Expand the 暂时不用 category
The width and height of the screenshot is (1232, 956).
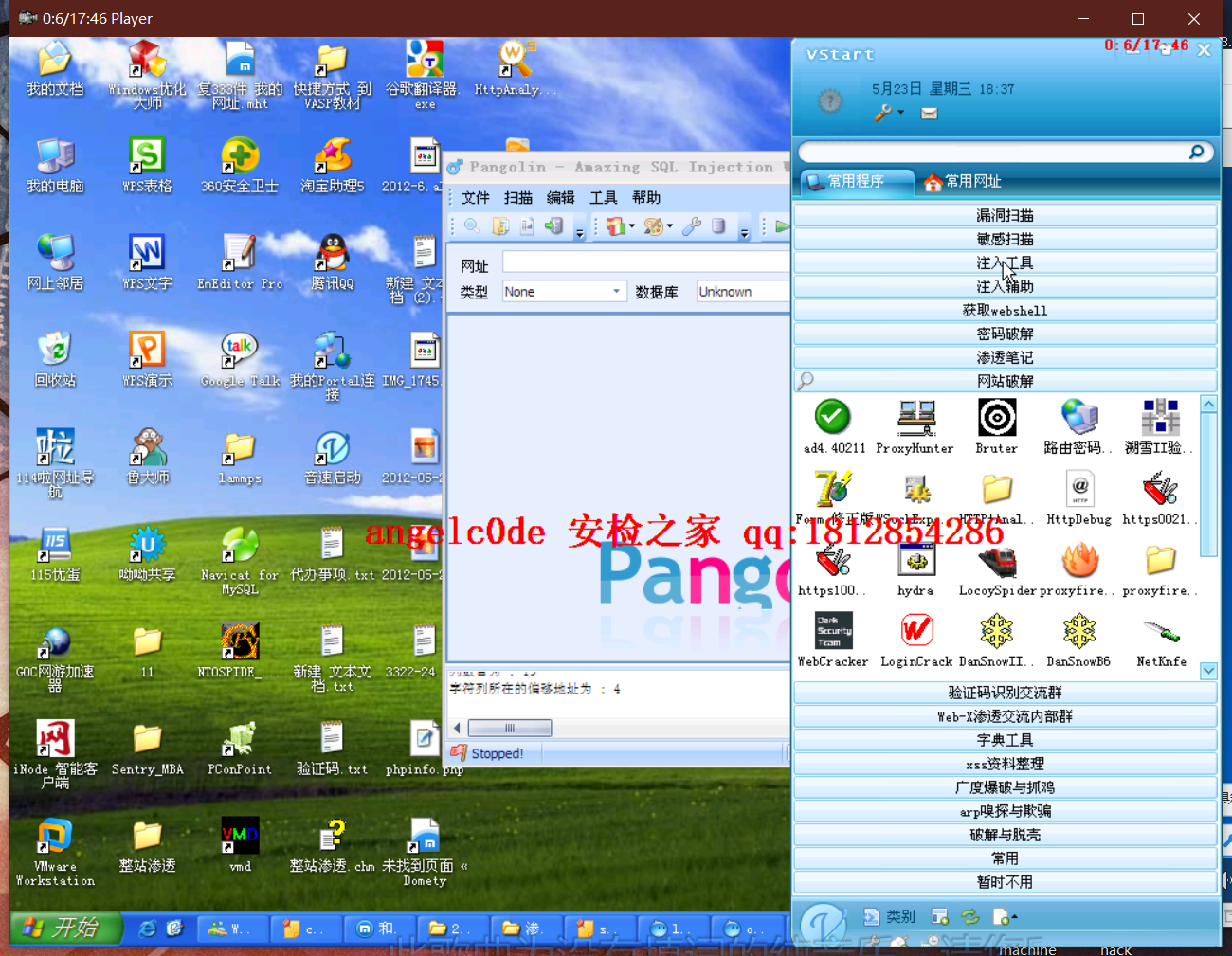(1006, 882)
